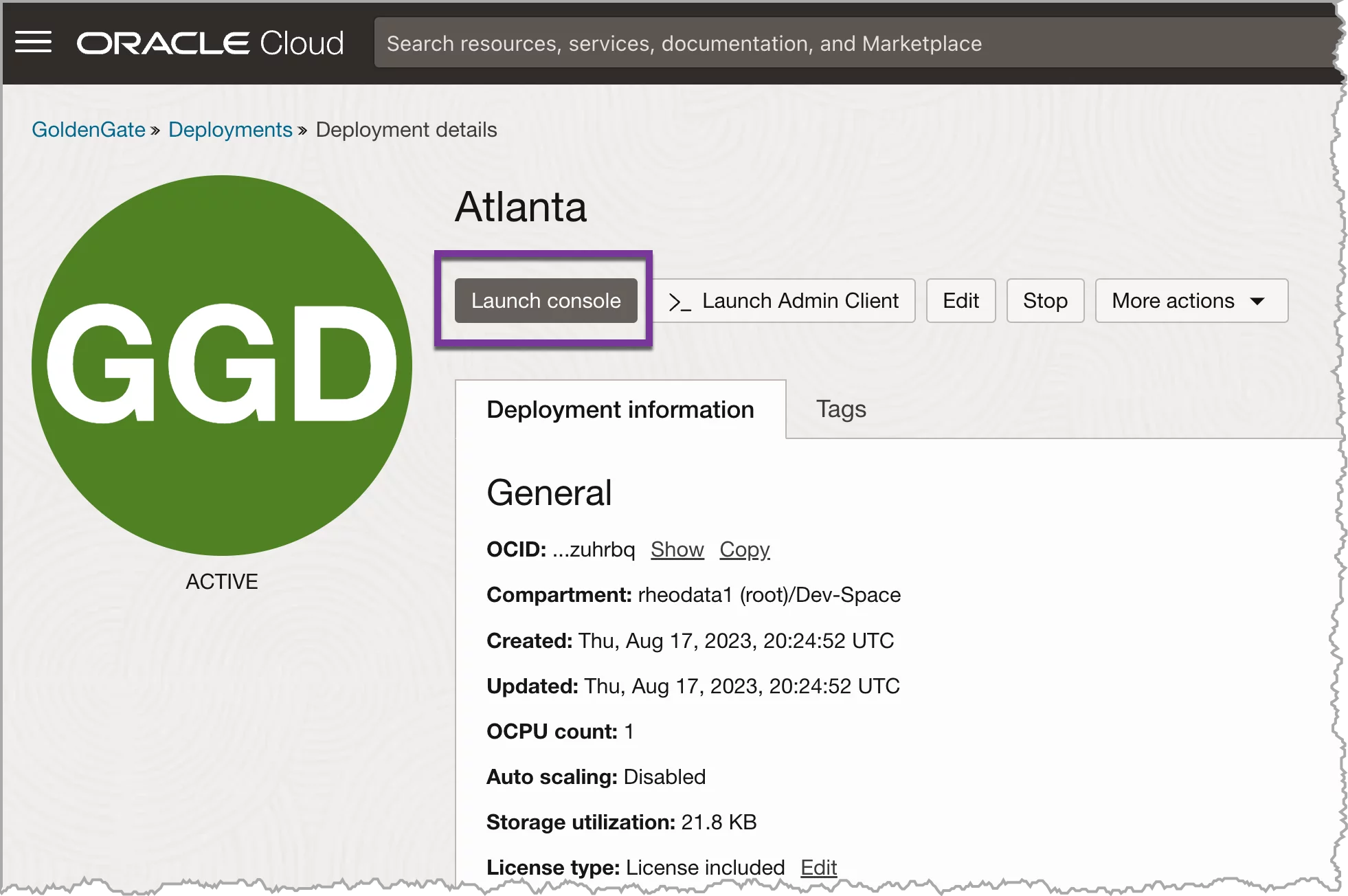This screenshot has width=1348, height=896.
Task: Go to GoldenGate breadcrumb link
Action: pyautogui.click(x=89, y=129)
